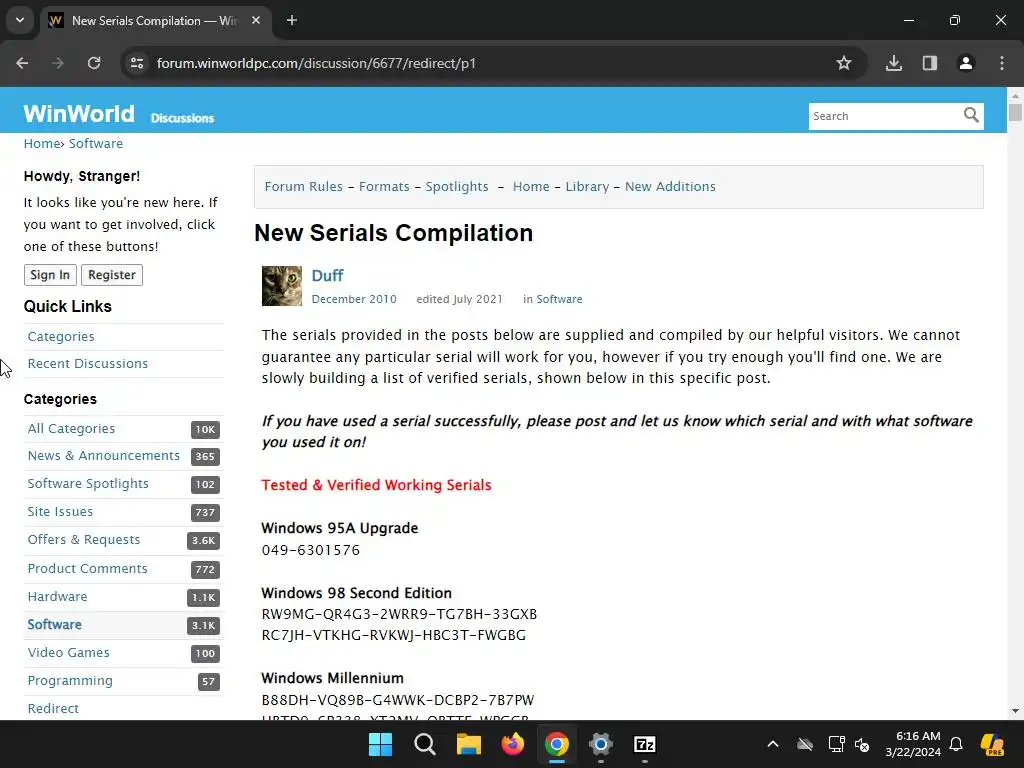Image resolution: width=1024 pixels, height=768 pixels.
Task: Click the browser back arrow
Action: 22,63
